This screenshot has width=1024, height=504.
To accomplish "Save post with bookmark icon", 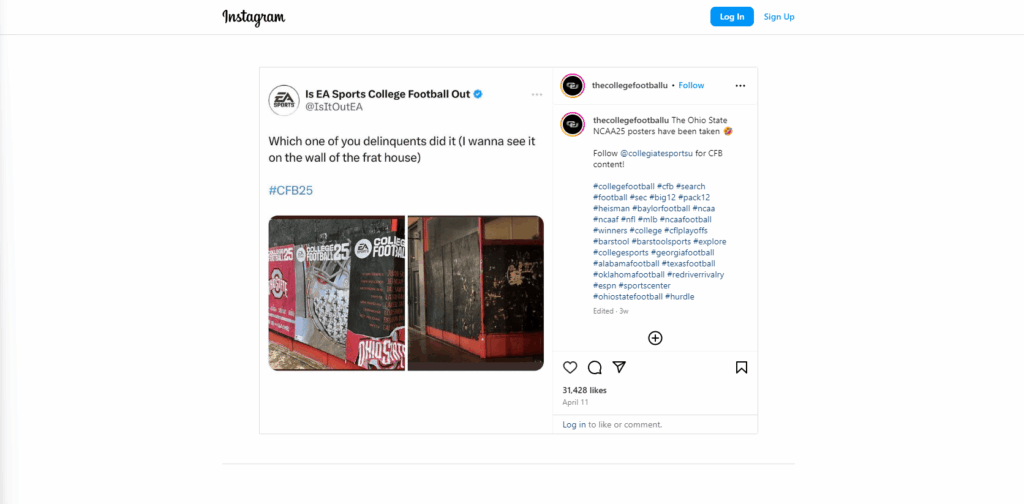I will tap(741, 368).
